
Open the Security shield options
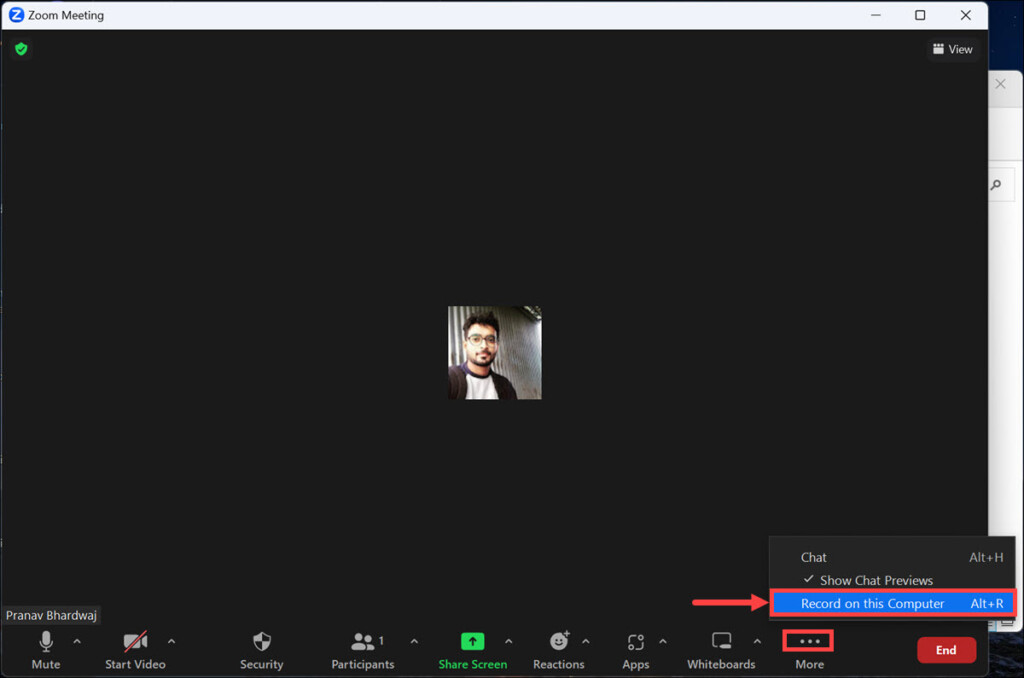(262, 642)
